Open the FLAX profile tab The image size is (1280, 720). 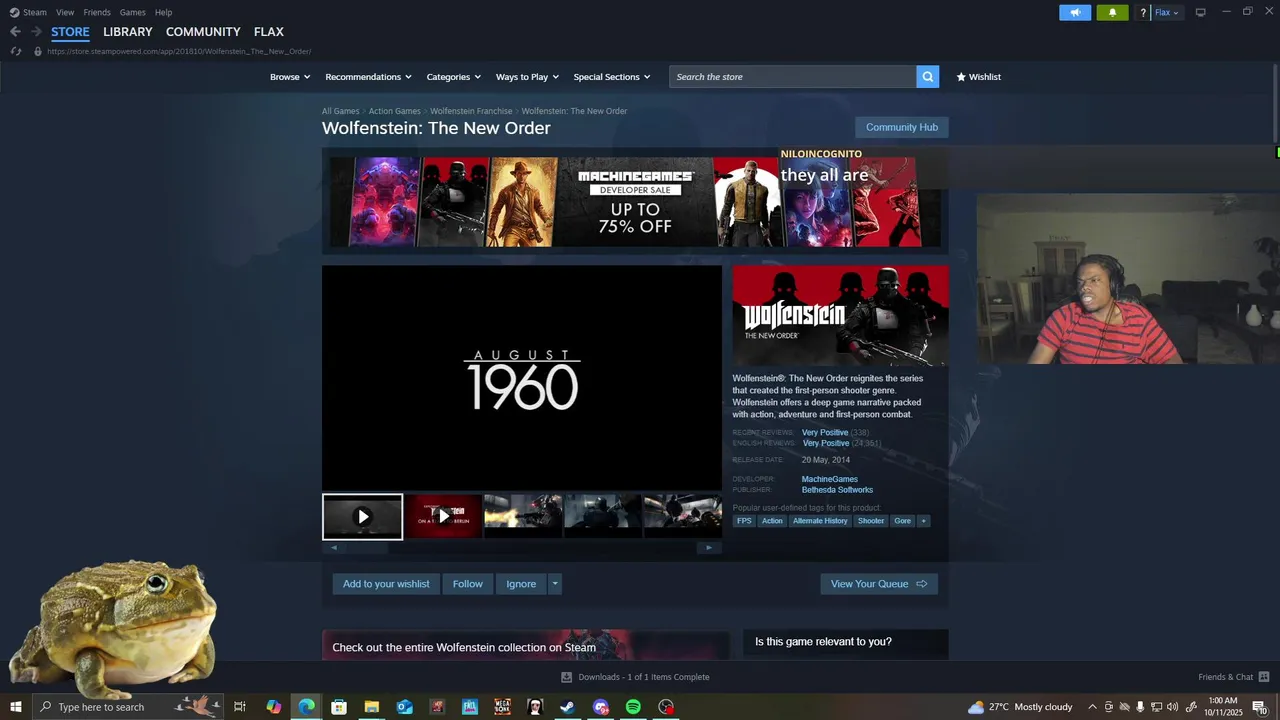269,32
